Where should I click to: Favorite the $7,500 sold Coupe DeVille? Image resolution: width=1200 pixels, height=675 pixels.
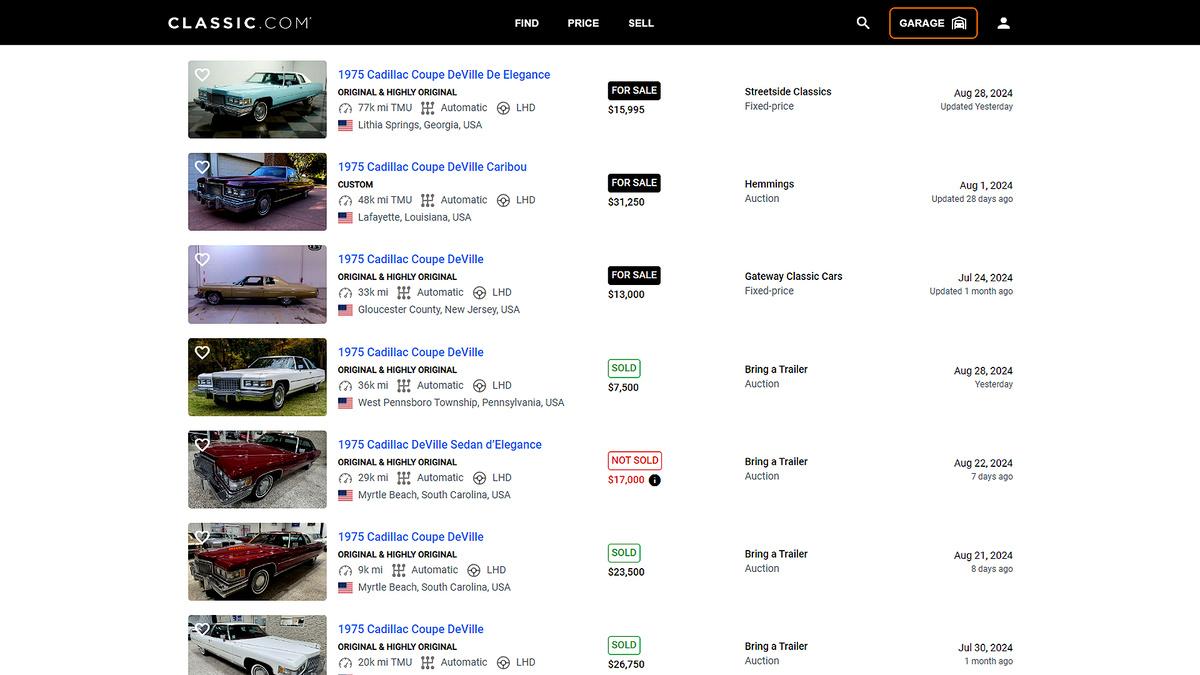point(202,352)
